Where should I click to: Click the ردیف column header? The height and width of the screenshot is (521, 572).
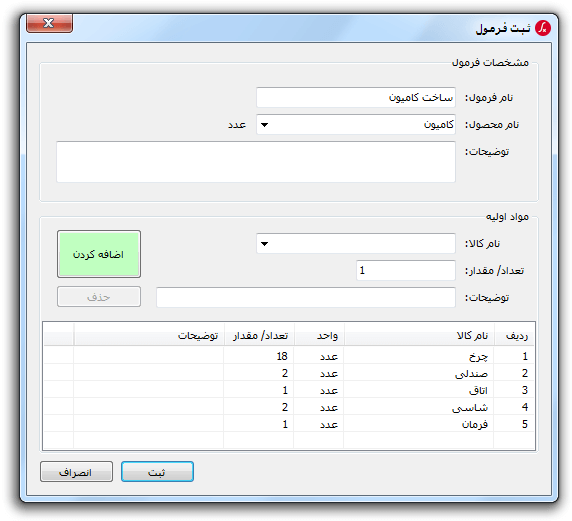pyautogui.click(x=514, y=335)
